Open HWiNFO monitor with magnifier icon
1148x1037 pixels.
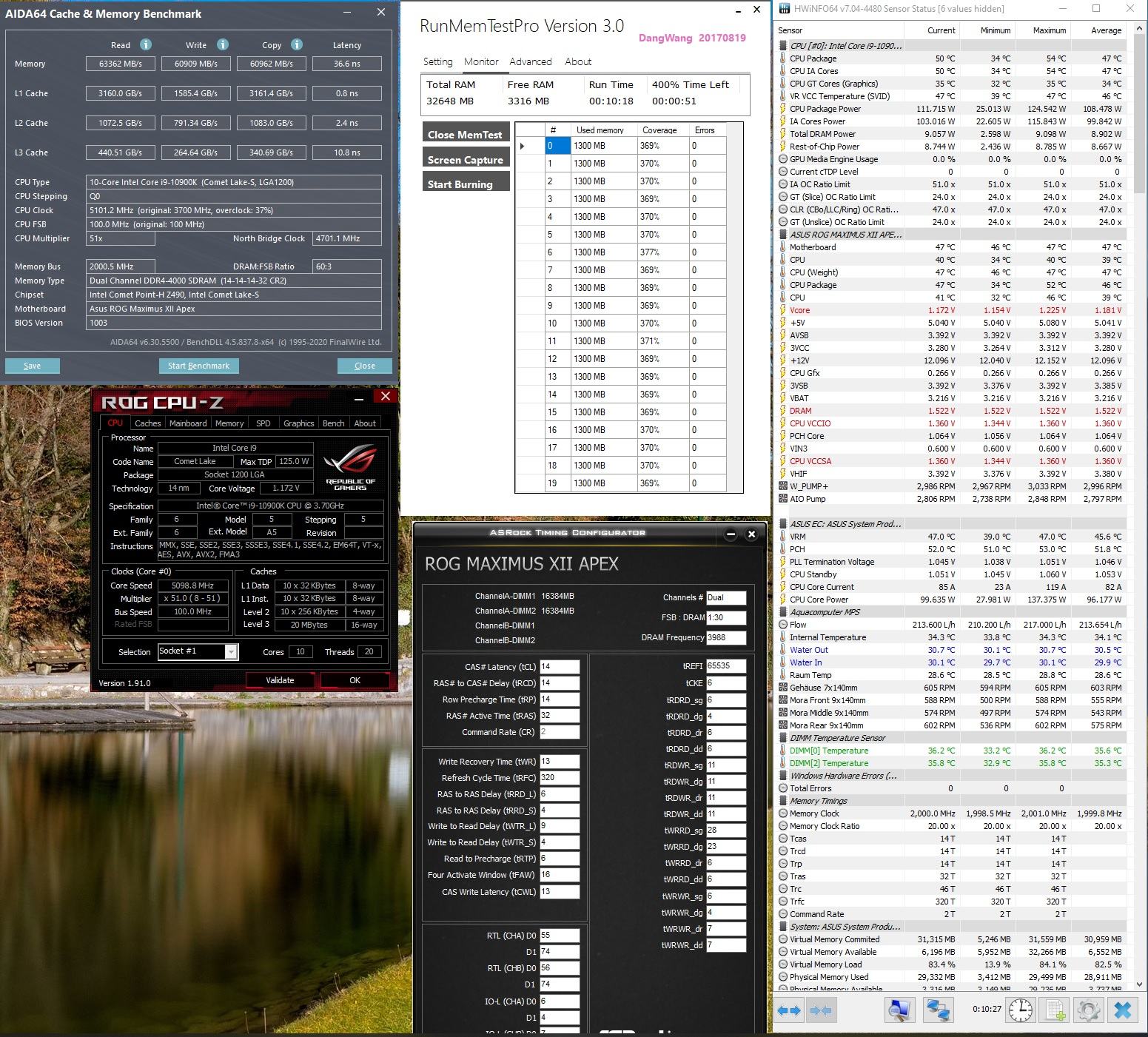click(x=901, y=1010)
